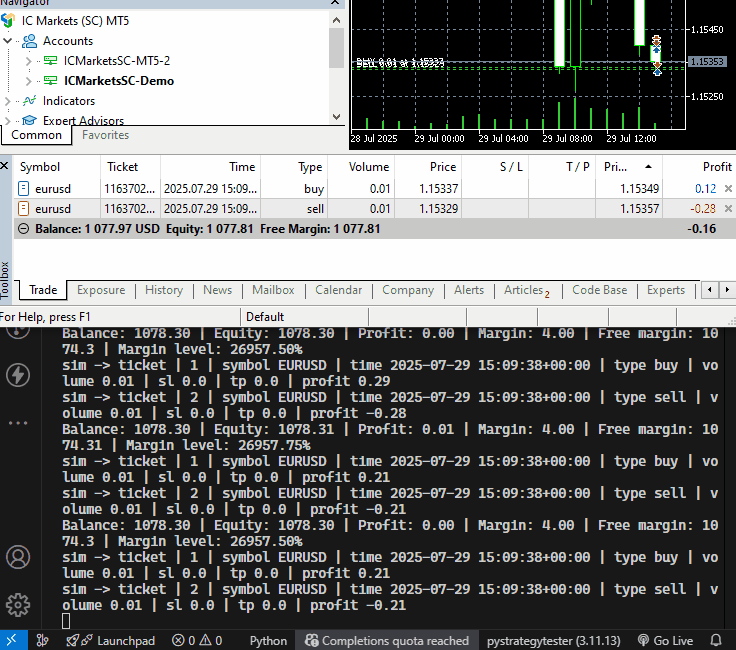Click the Launchpad status bar item
The height and width of the screenshot is (650, 736).
(x=111, y=641)
